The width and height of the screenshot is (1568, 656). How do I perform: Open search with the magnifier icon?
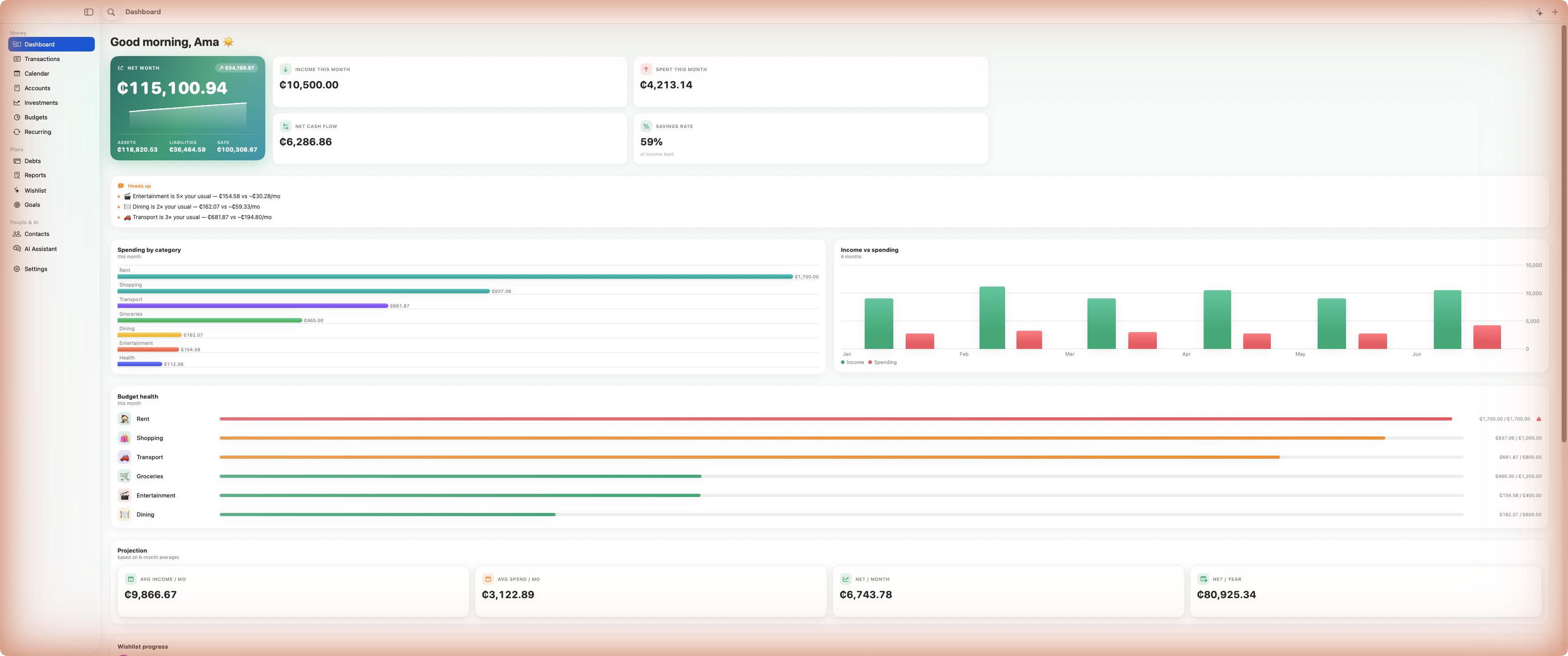(x=111, y=12)
